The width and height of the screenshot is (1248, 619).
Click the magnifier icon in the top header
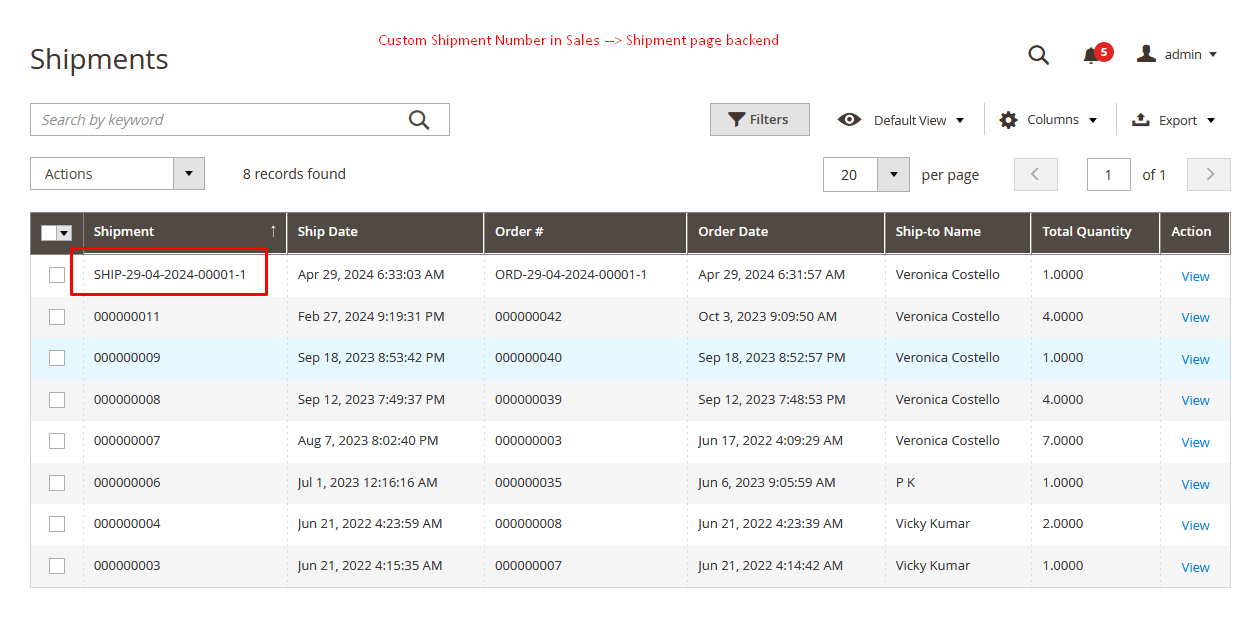point(1038,55)
